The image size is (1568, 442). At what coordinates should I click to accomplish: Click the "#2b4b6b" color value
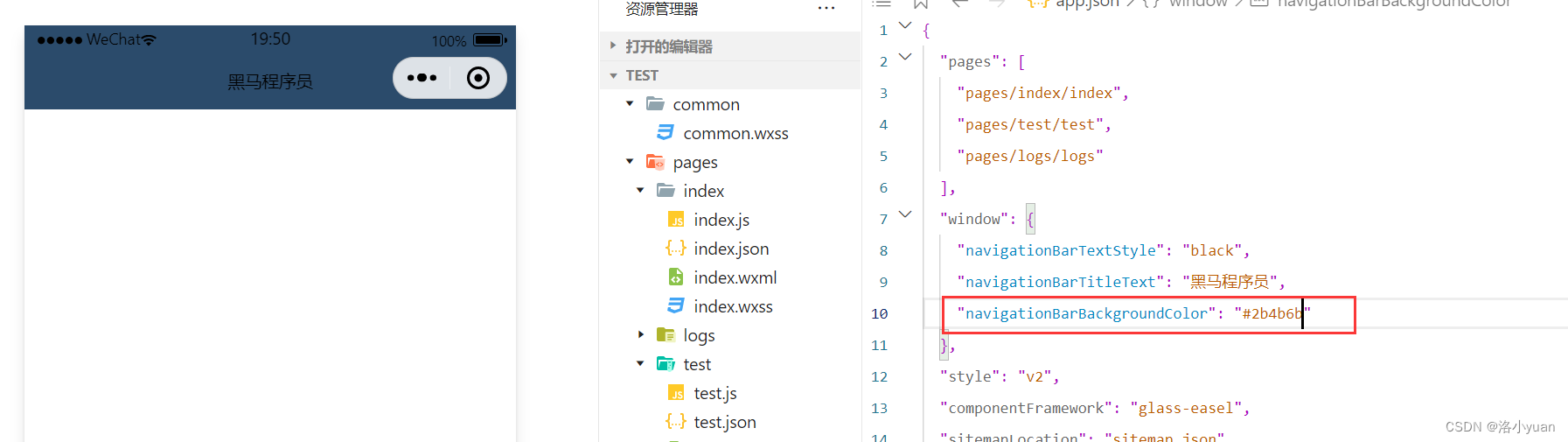click(1272, 313)
